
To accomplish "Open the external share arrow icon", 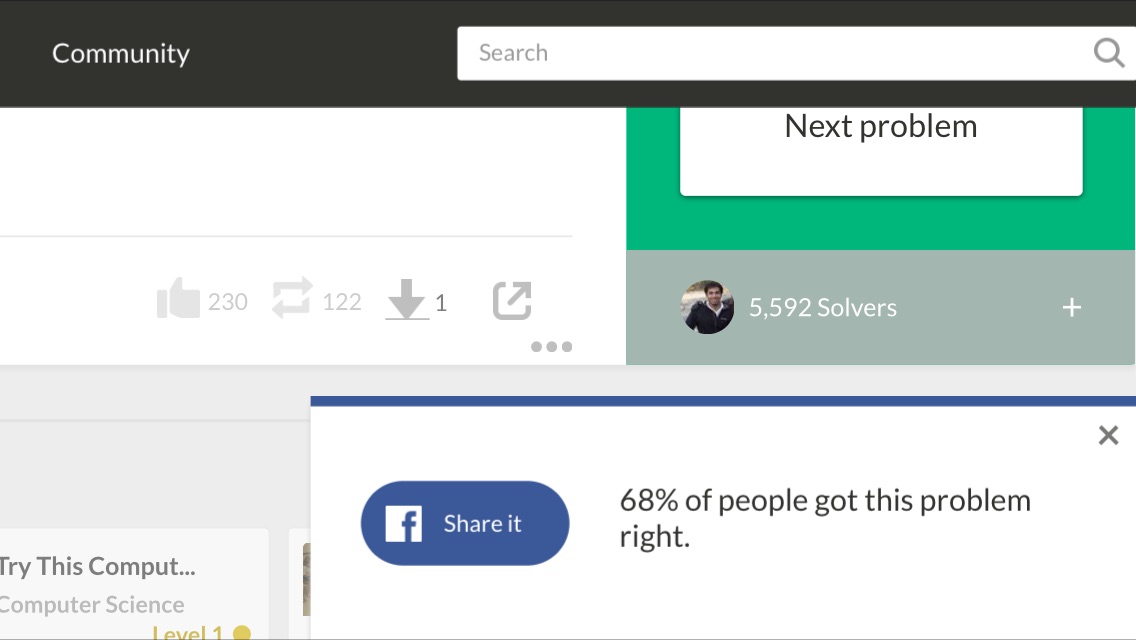I will click(512, 300).
